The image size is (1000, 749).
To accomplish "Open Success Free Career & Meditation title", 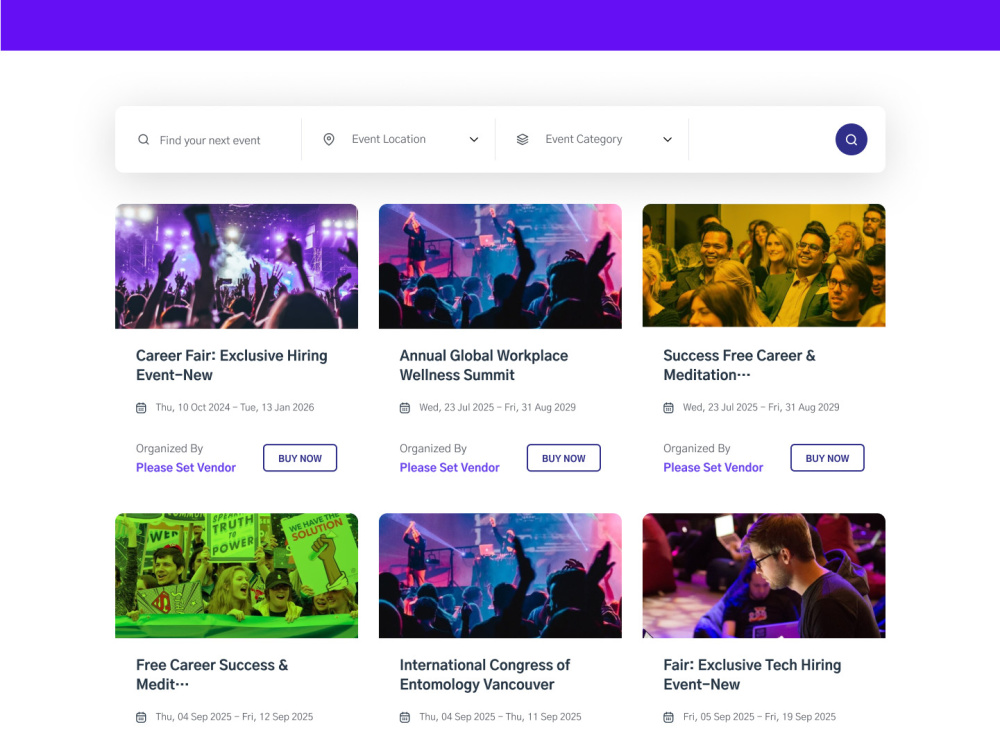I will coord(739,365).
